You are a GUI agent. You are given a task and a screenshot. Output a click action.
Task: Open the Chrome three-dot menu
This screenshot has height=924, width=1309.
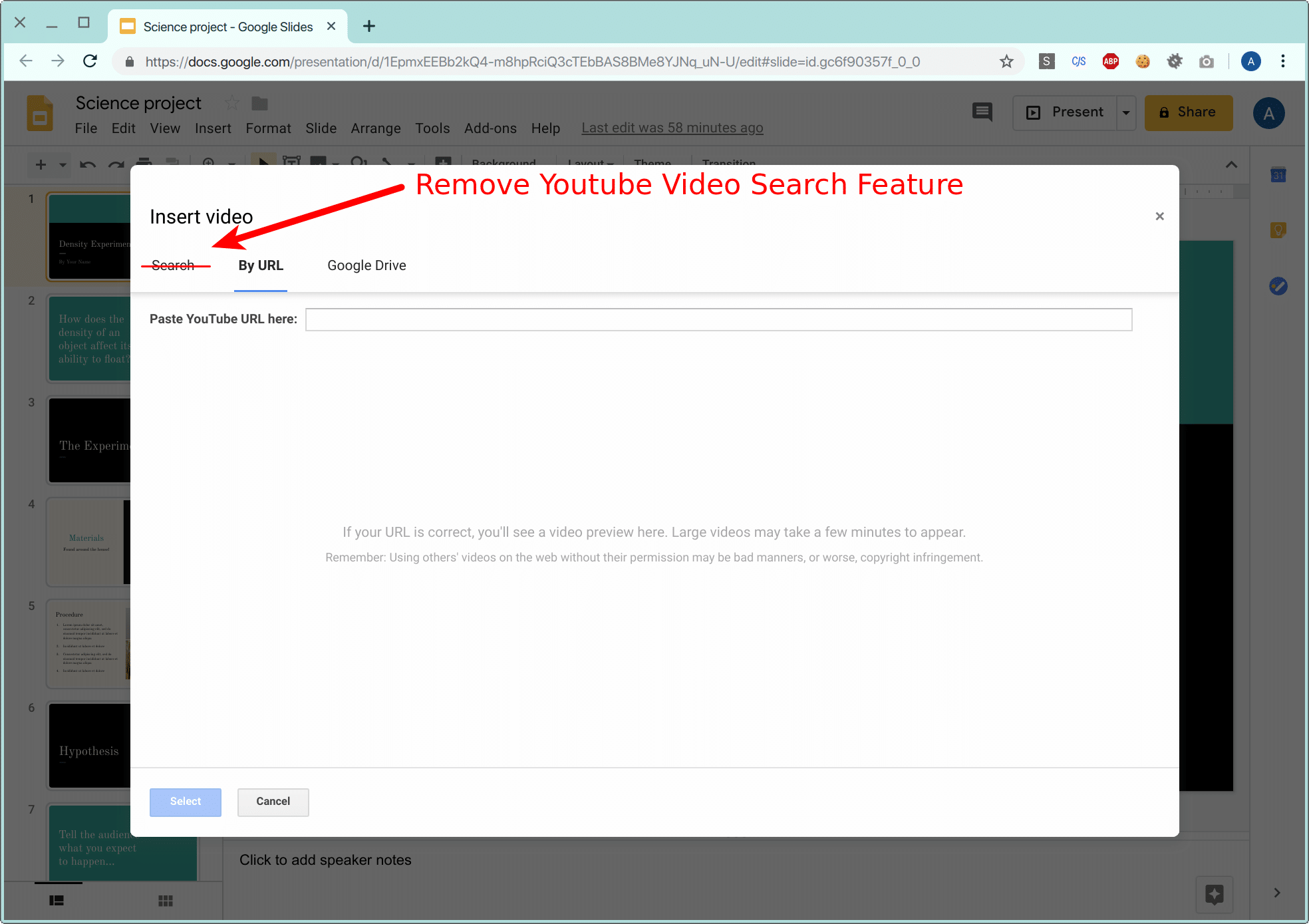[x=1283, y=62]
